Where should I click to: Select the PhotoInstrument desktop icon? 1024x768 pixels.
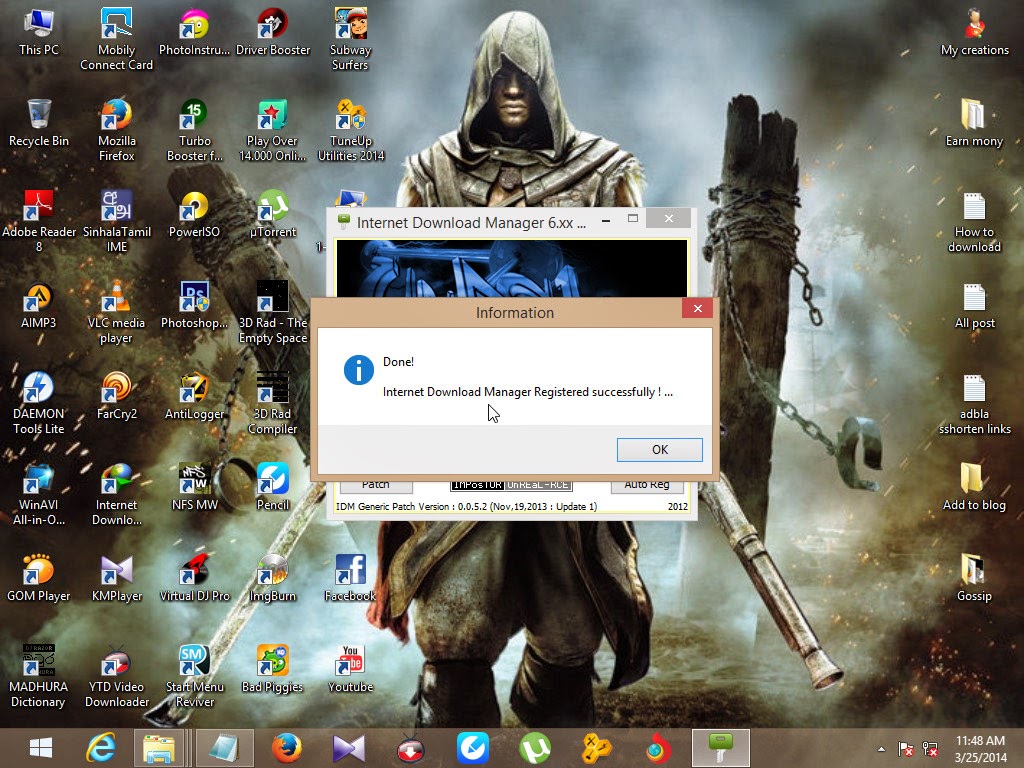(x=194, y=31)
